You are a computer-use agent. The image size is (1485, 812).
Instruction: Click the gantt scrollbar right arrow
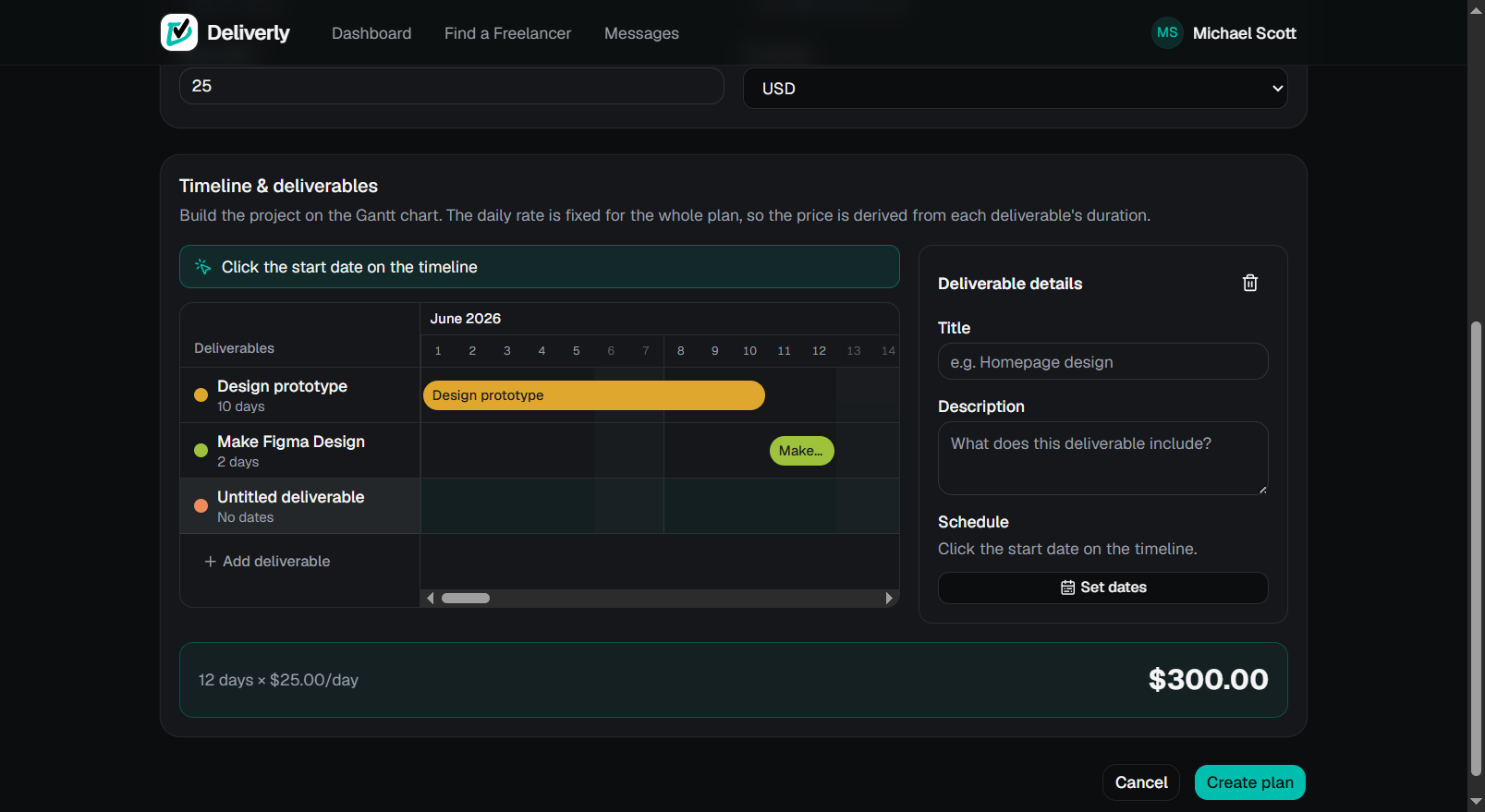(889, 598)
